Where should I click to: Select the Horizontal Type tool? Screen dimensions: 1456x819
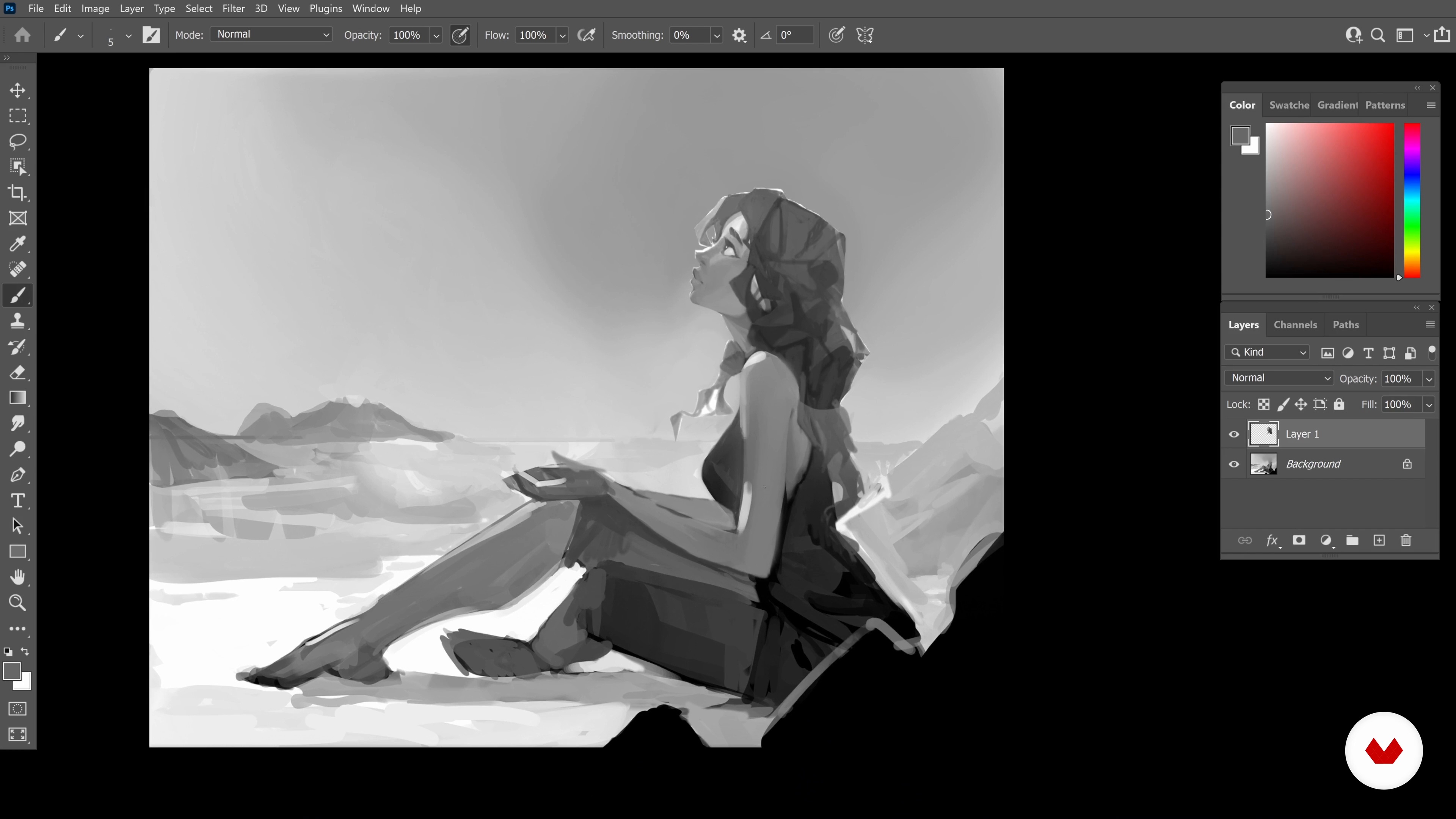(x=17, y=500)
